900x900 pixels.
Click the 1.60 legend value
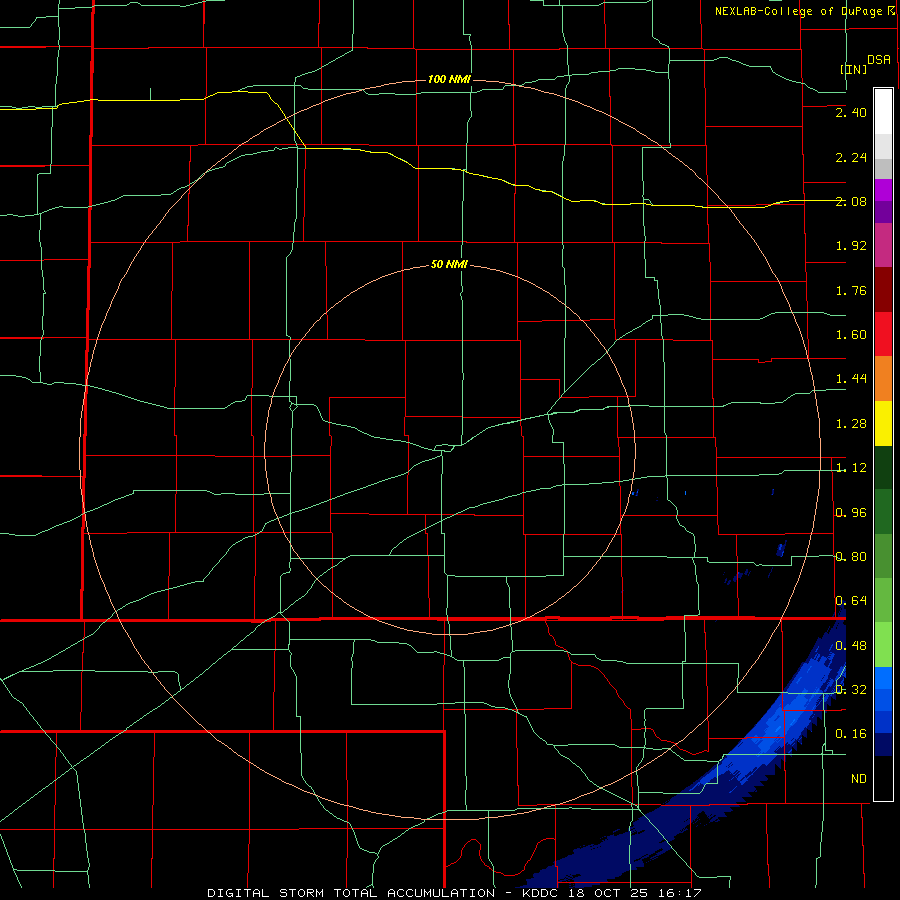click(x=851, y=335)
